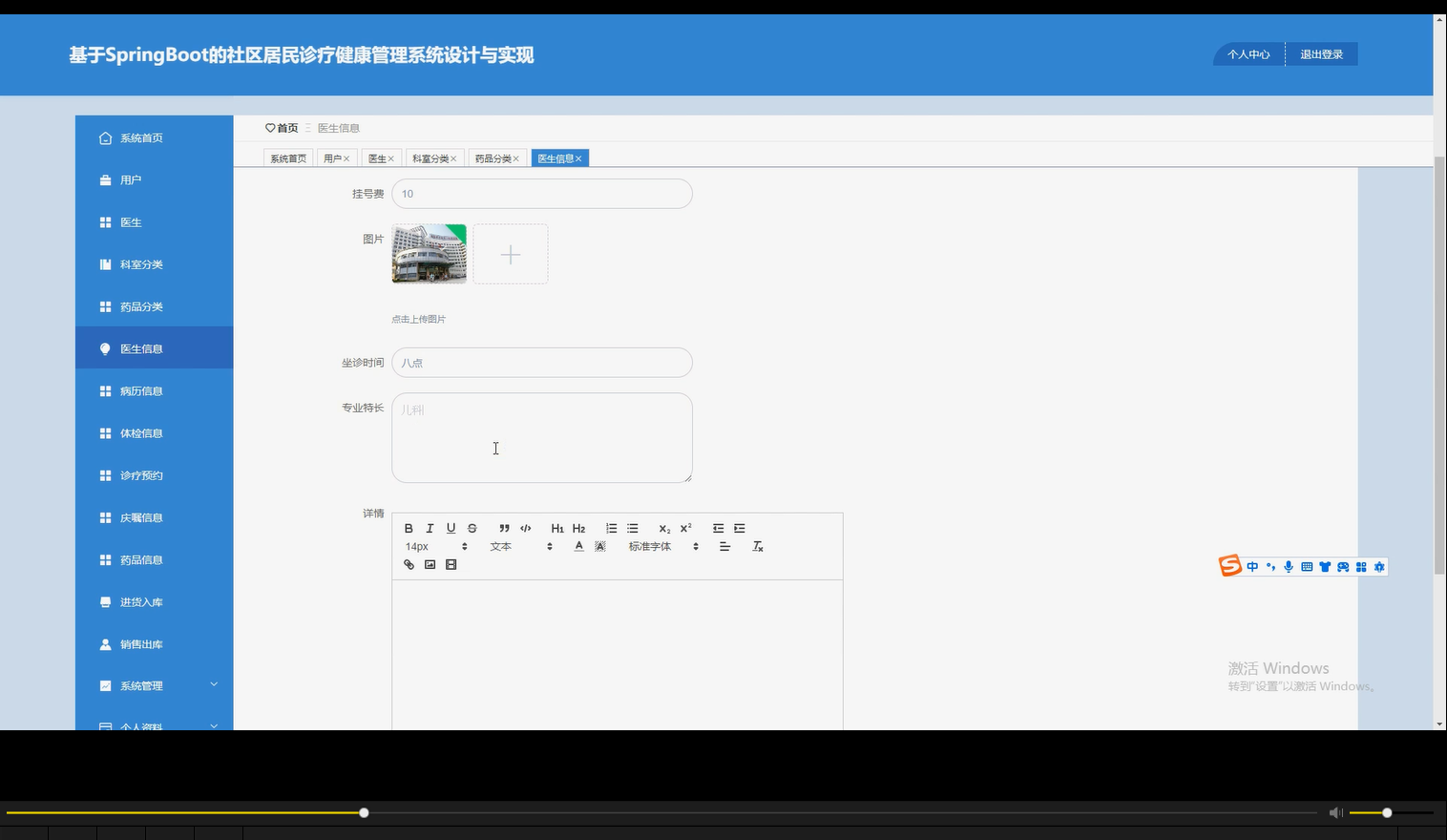
Task: Open Sogou soft keyboard icon
Action: pos(1306,566)
